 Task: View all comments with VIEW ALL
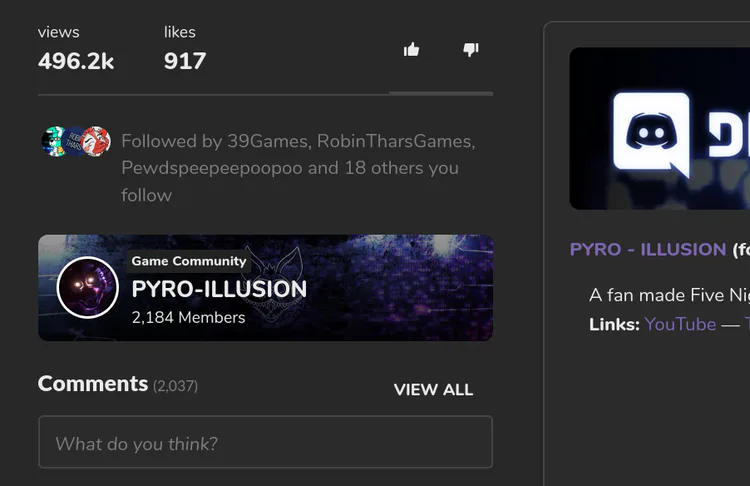[433, 390]
